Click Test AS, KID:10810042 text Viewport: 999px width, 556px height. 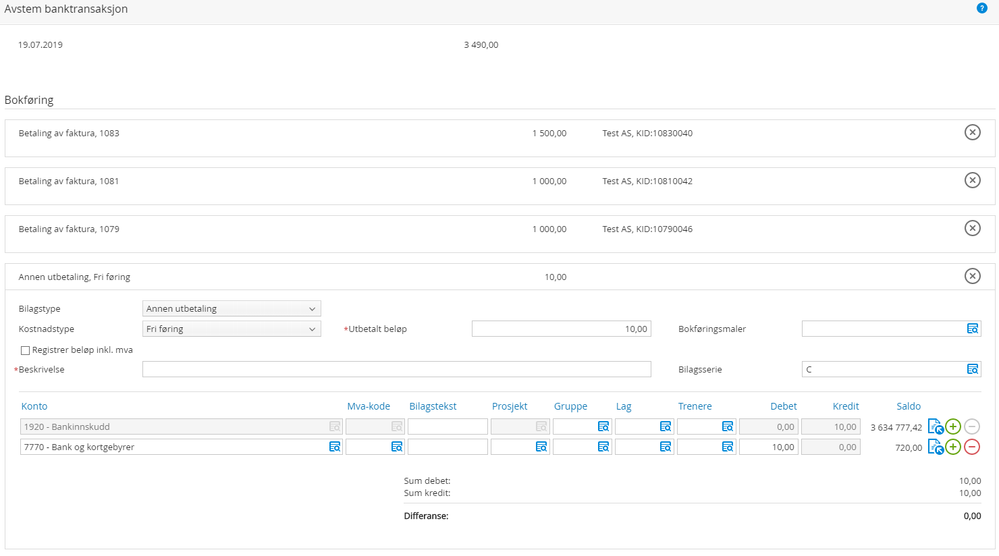coord(647,181)
